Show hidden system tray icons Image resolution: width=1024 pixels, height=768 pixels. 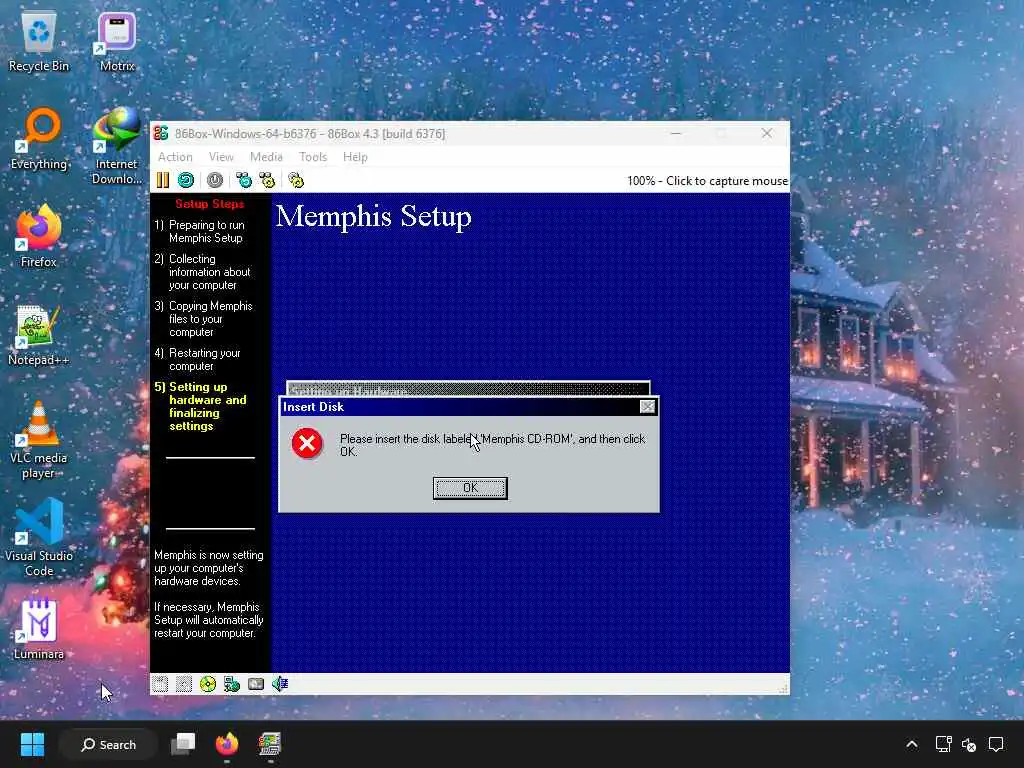click(912, 744)
